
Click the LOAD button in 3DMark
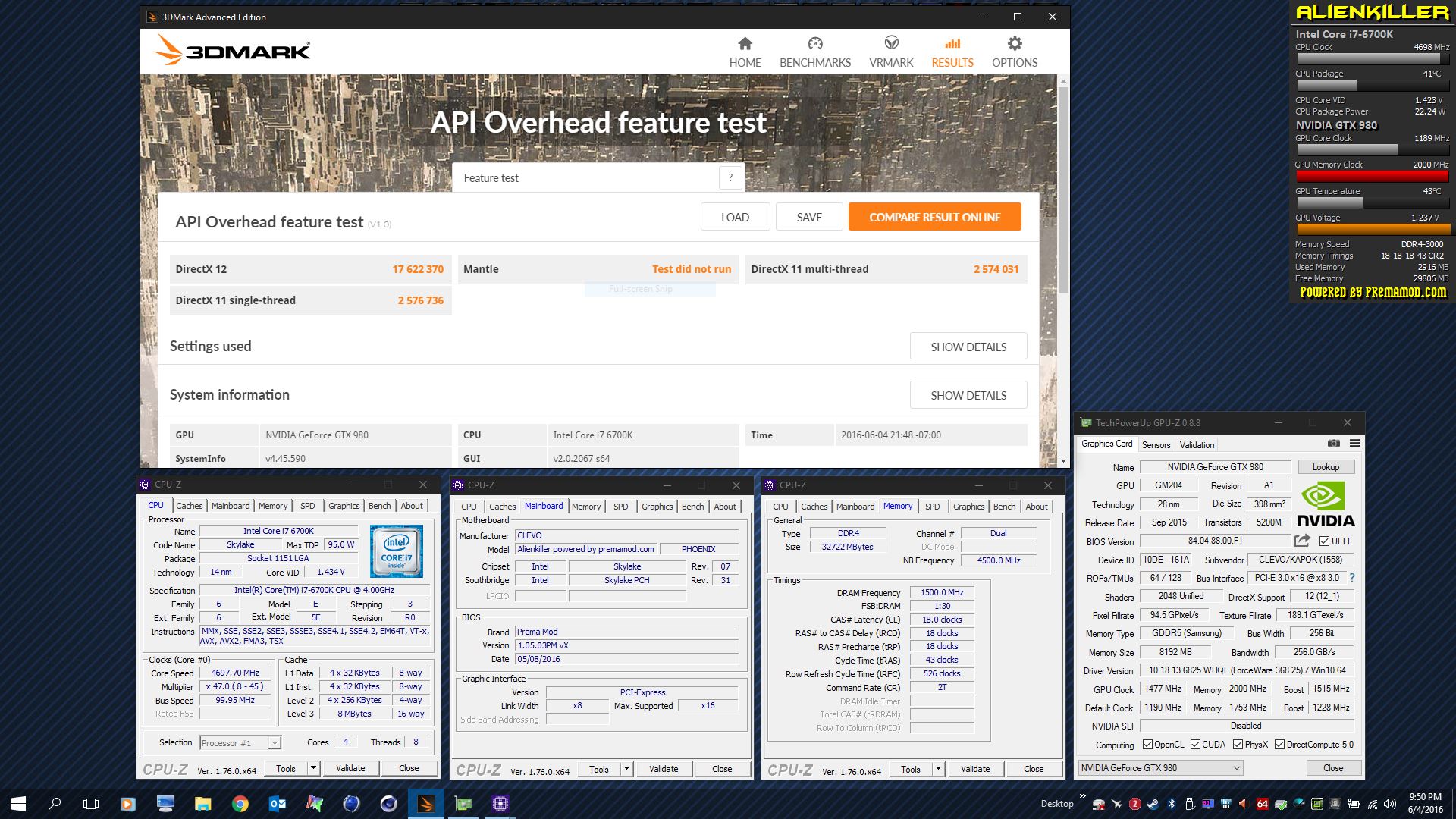click(735, 217)
